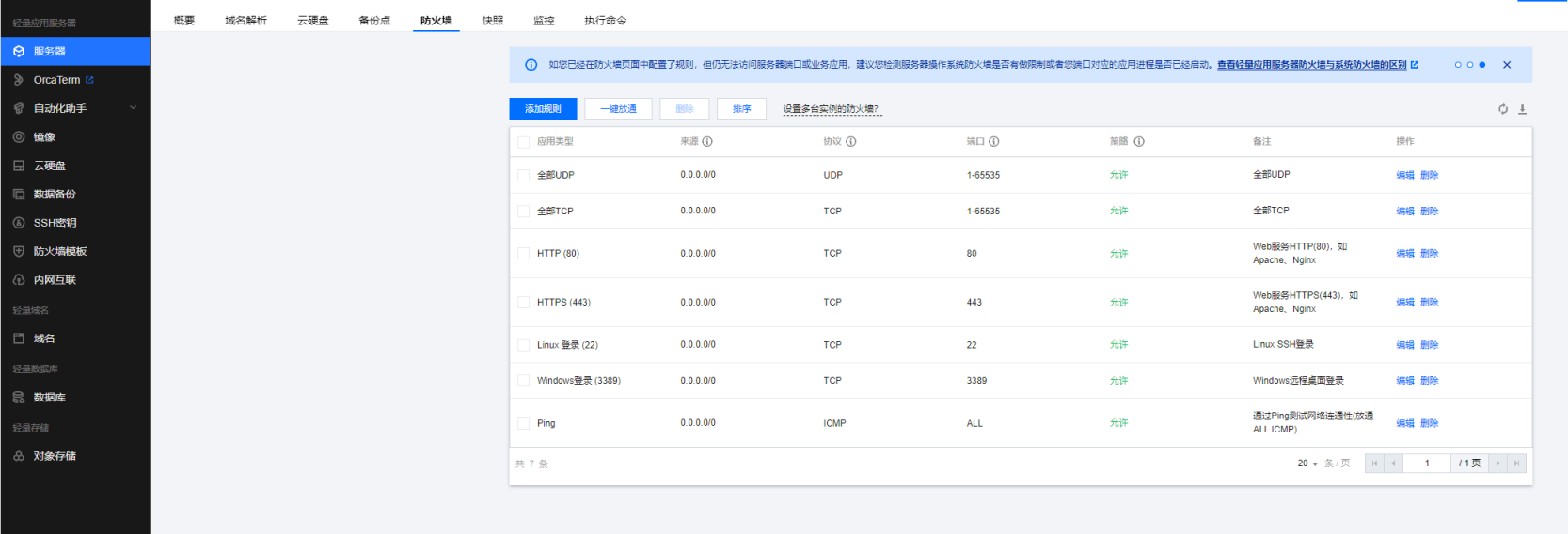Click 设置多台实例的防火墙? link
This screenshot has width=1568, height=534.
point(832,109)
